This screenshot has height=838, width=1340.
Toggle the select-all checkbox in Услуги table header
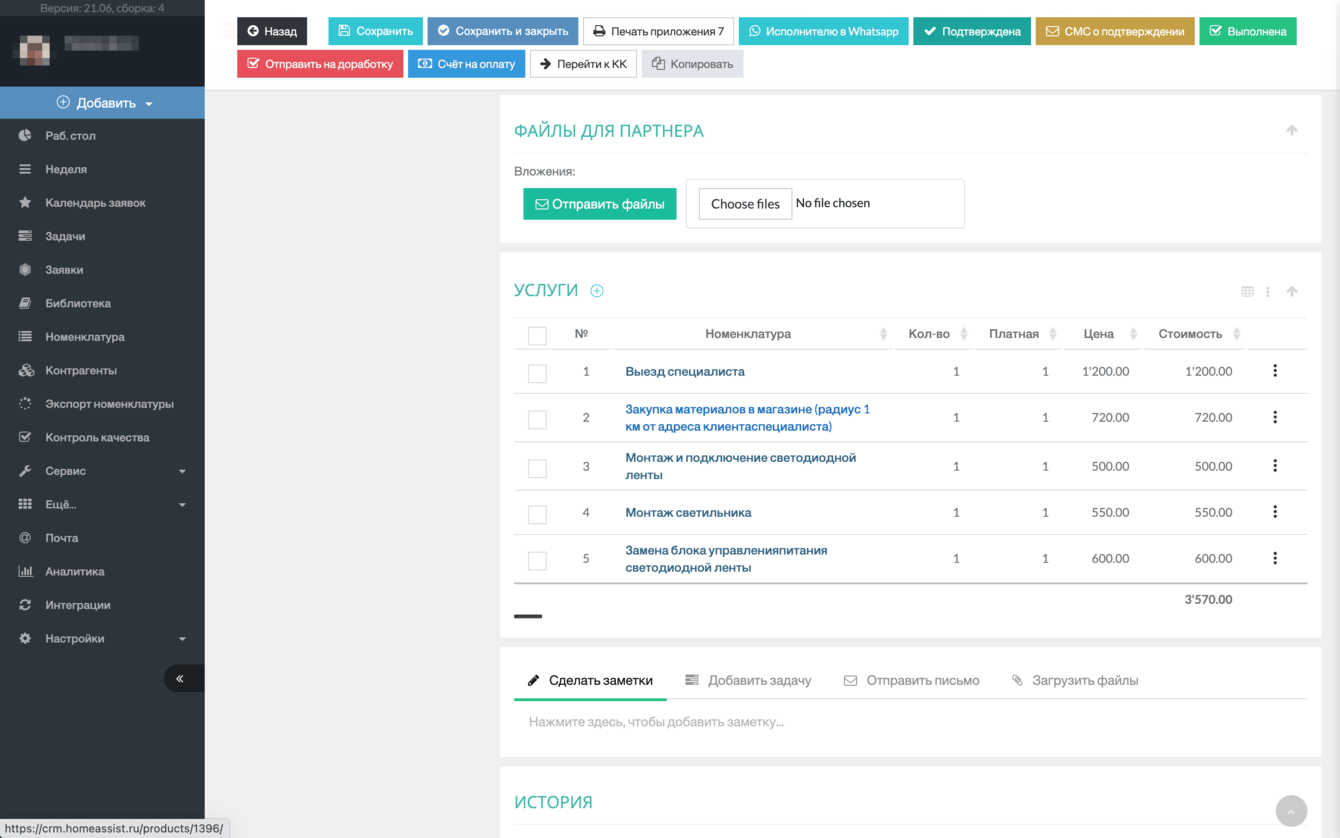tap(537, 336)
